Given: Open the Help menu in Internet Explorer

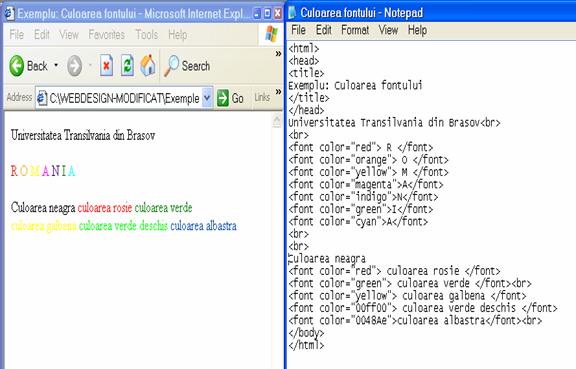Looking at the screenshot, I should [x=177, y=35].
